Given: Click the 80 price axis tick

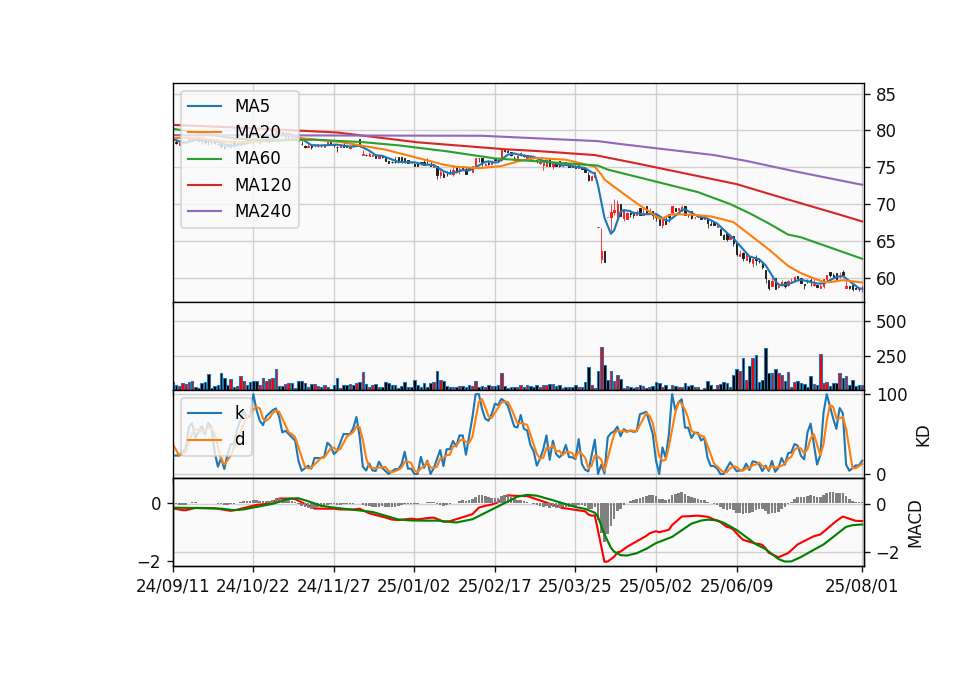Looking at the screenshot, I should pos(885,131).
